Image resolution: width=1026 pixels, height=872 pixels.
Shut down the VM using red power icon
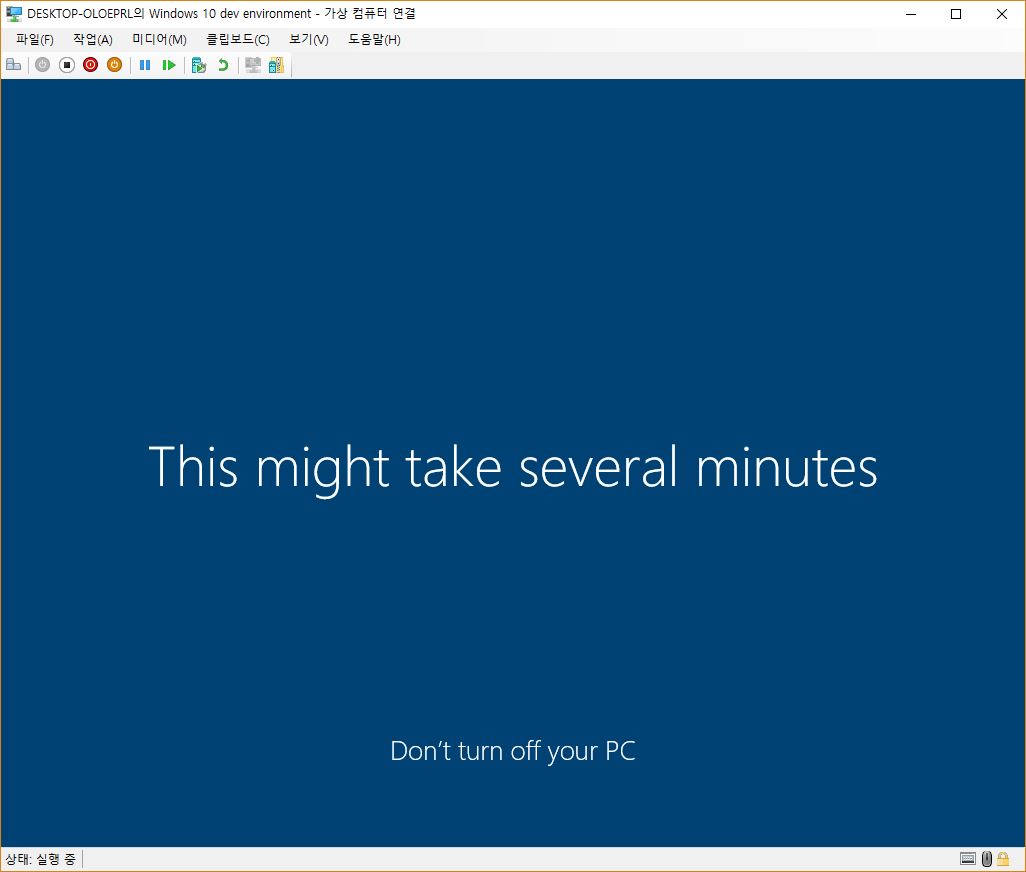[90, 65]
